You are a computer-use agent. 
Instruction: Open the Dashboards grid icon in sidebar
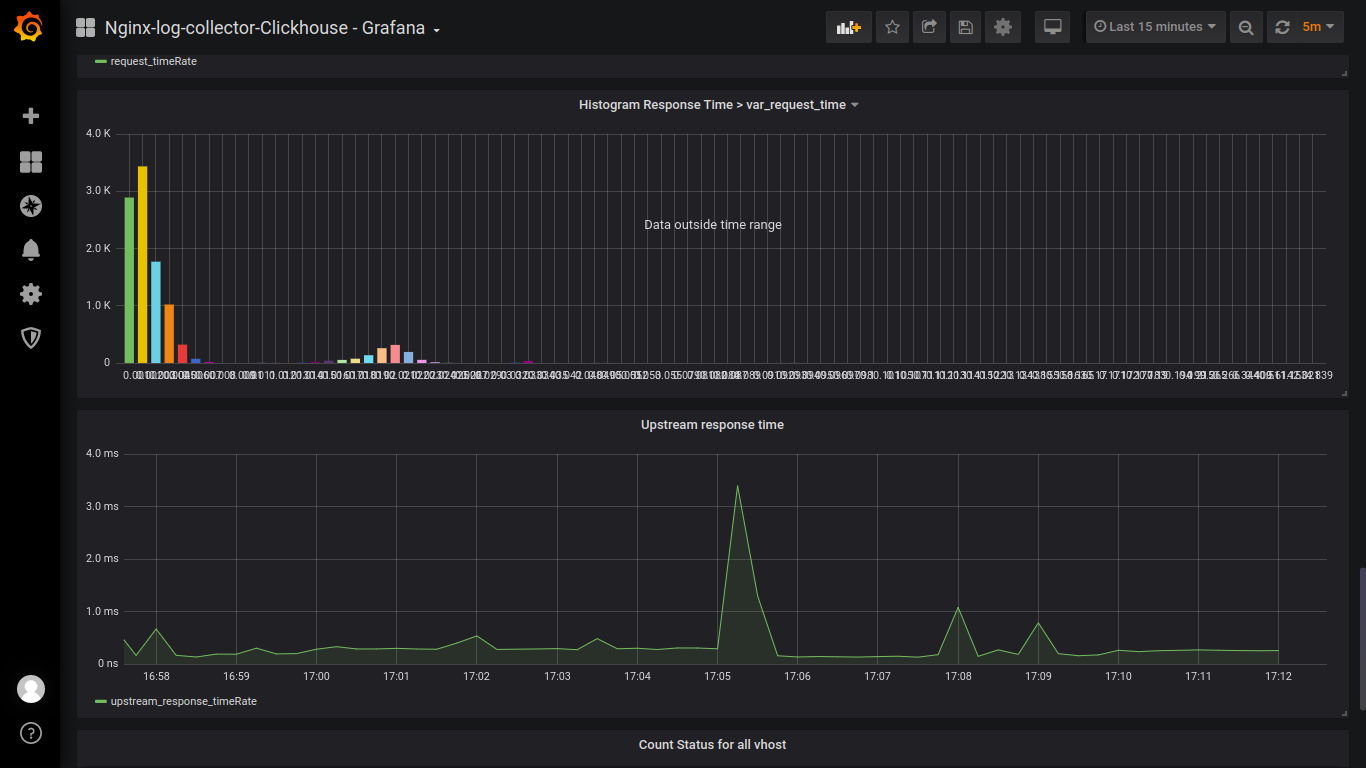[x=31, y=162]
